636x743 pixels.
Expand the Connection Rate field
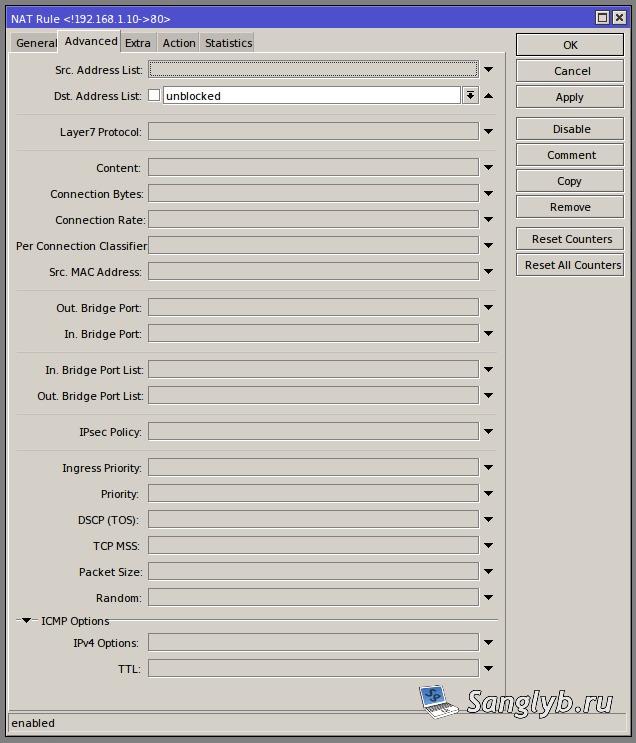[489, 219]
